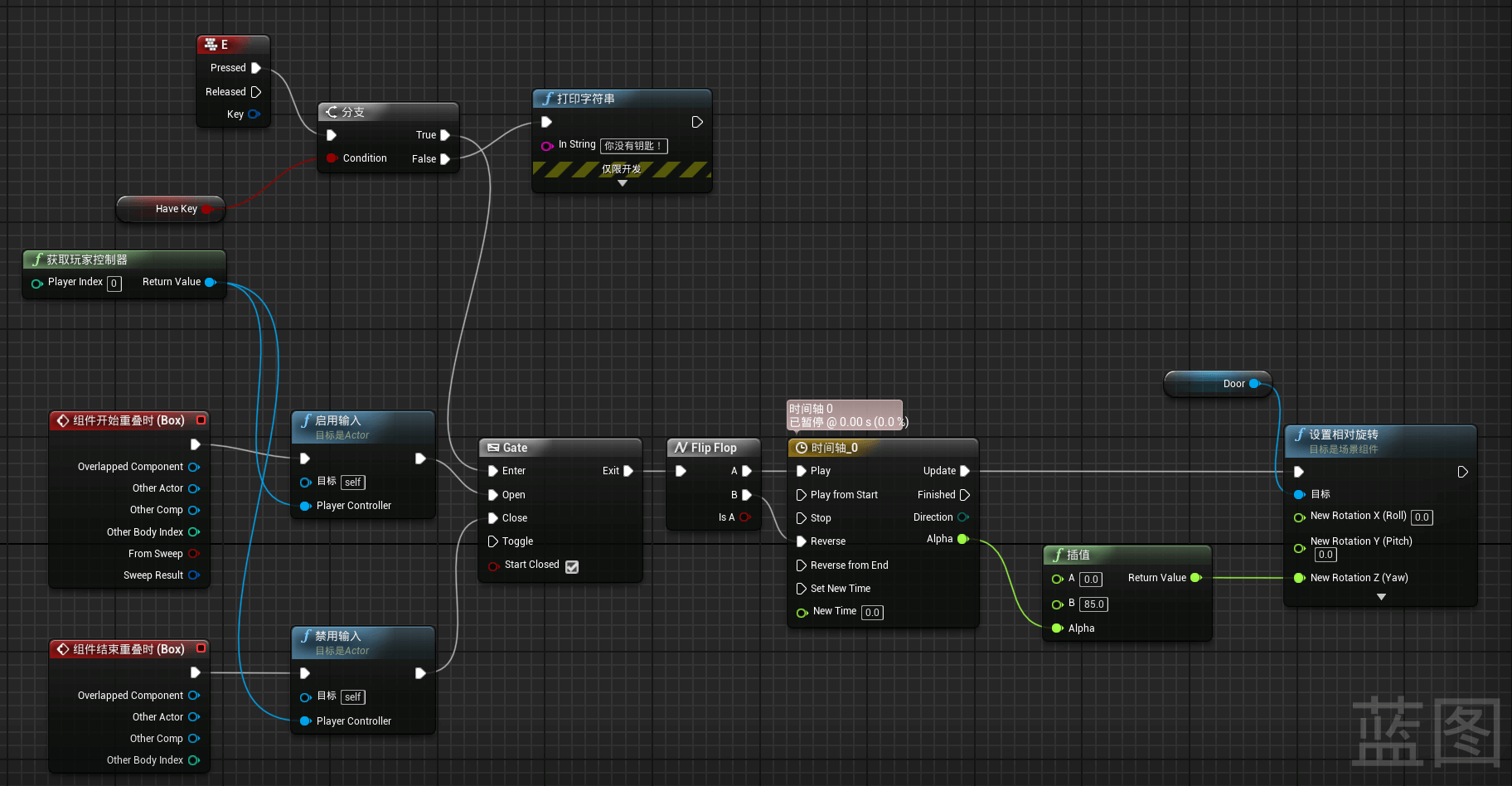
Task: Edit the Player Index value field
Action: (114, 284)
